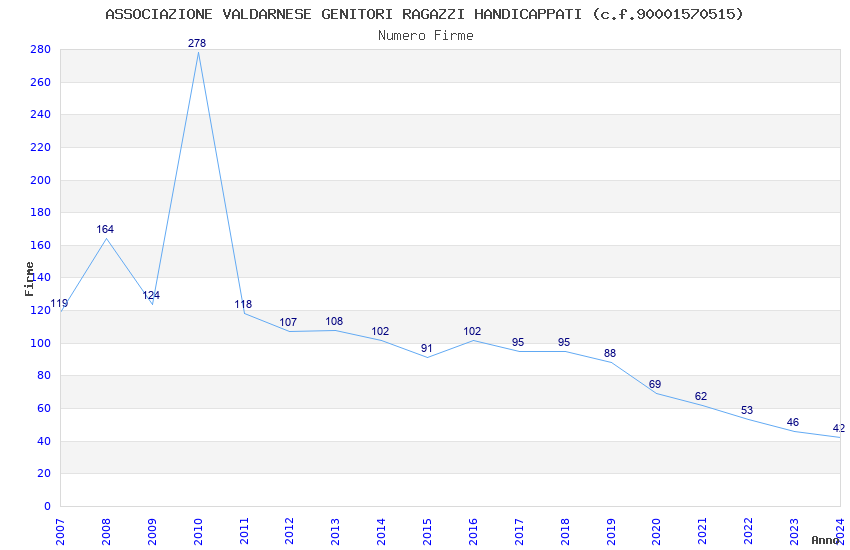Click the 0 value on vertical axis
The image size is (850, 550).
[48, 507]
